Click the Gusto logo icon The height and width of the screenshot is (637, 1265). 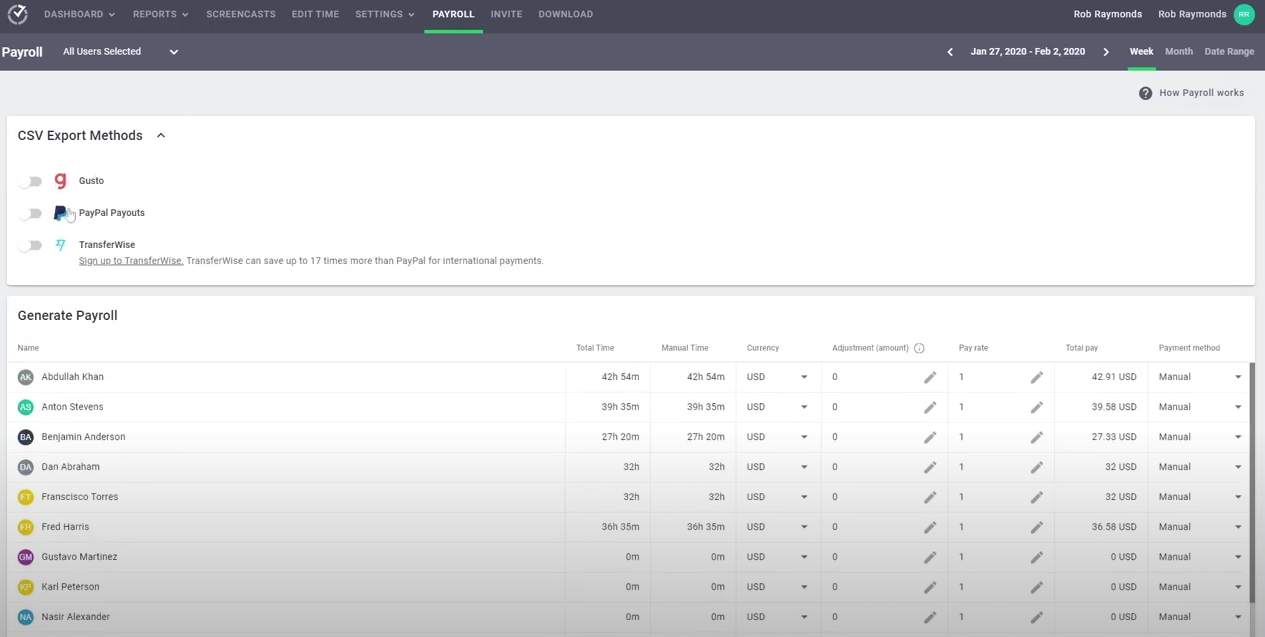60,180
